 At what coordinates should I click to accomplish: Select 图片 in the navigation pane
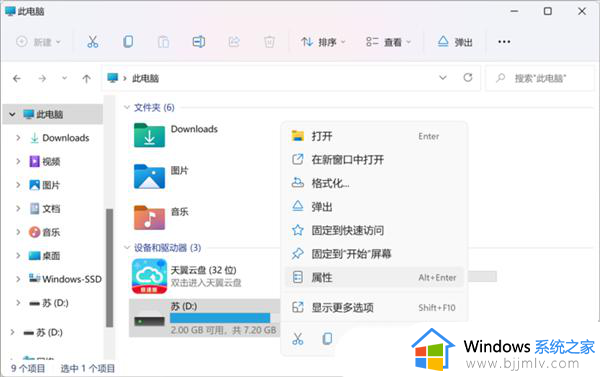point(45,185)
